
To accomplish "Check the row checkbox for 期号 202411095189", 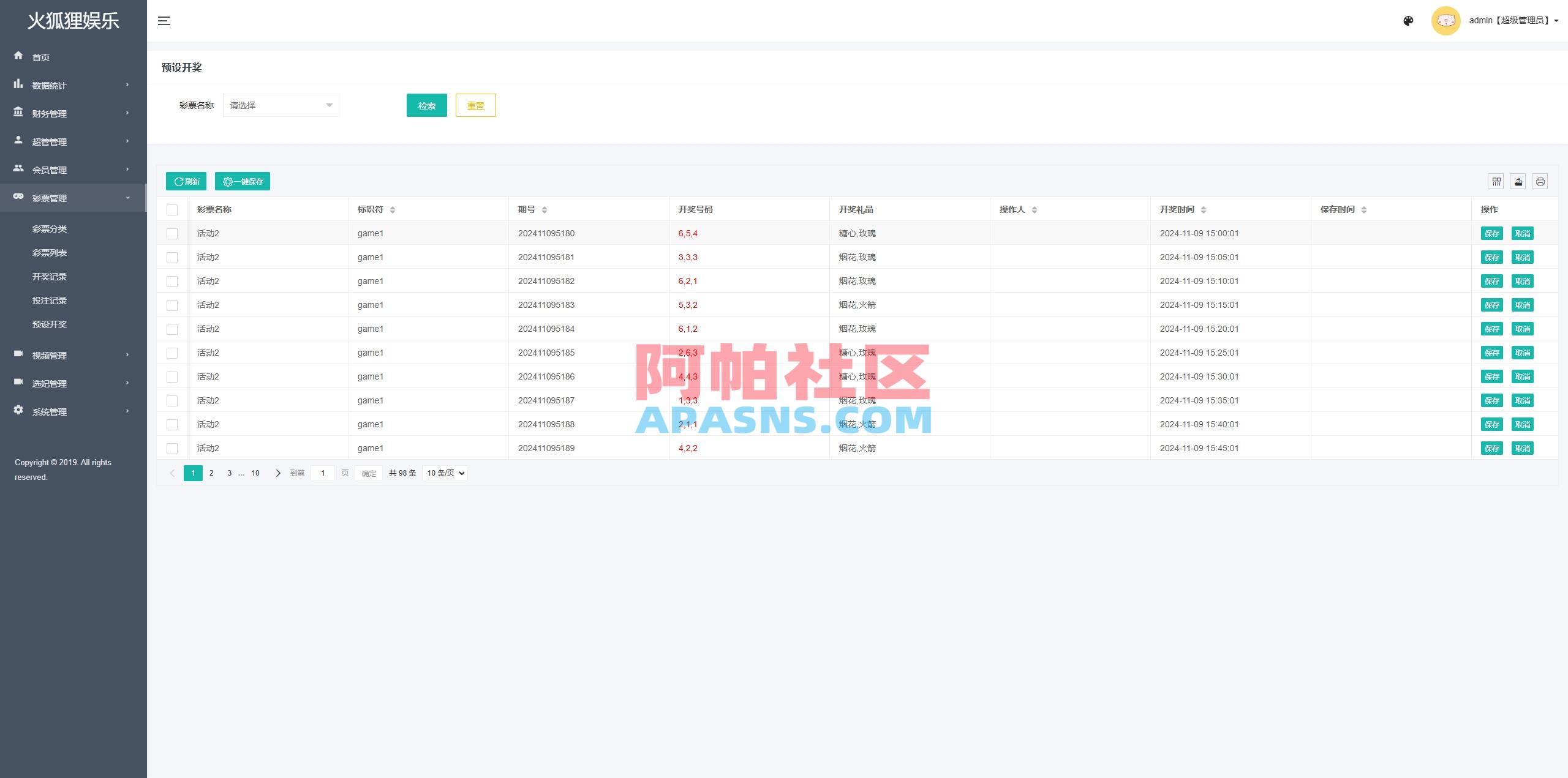I will (172, 448).
